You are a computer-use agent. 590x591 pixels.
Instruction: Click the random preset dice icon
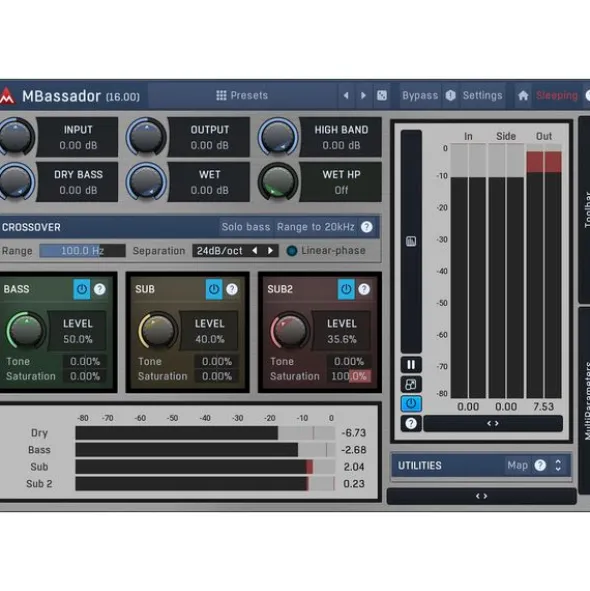pyautogui.click(x=382, y=96)
